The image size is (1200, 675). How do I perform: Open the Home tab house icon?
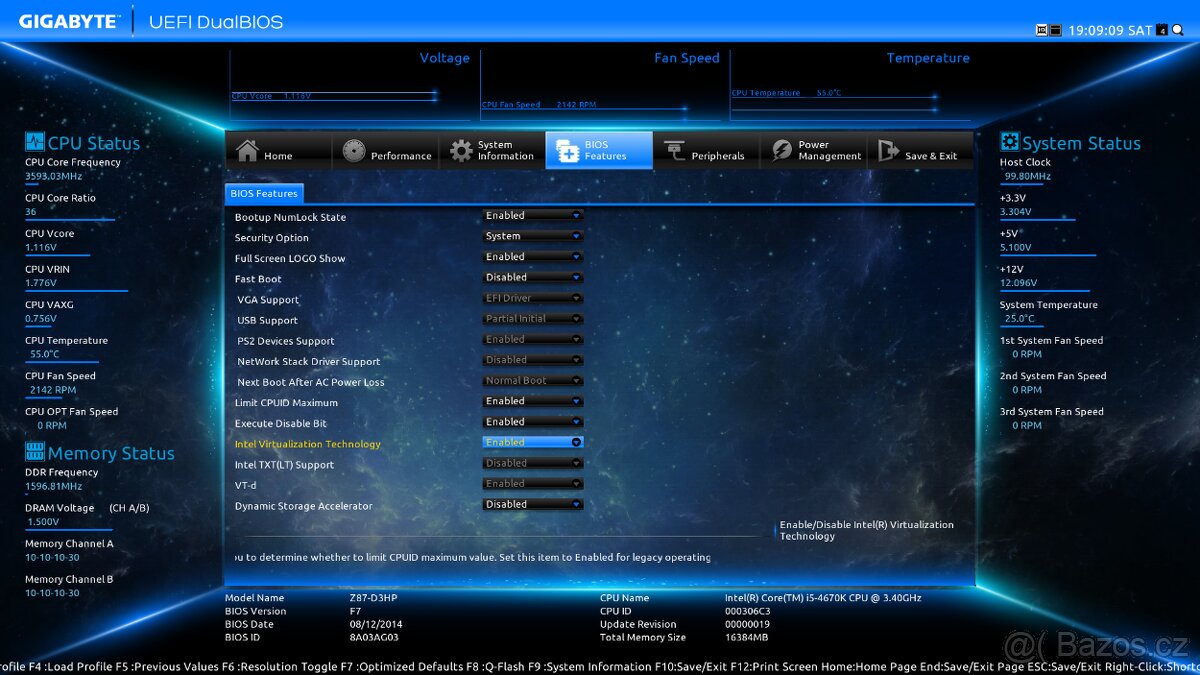pos(247,151)
